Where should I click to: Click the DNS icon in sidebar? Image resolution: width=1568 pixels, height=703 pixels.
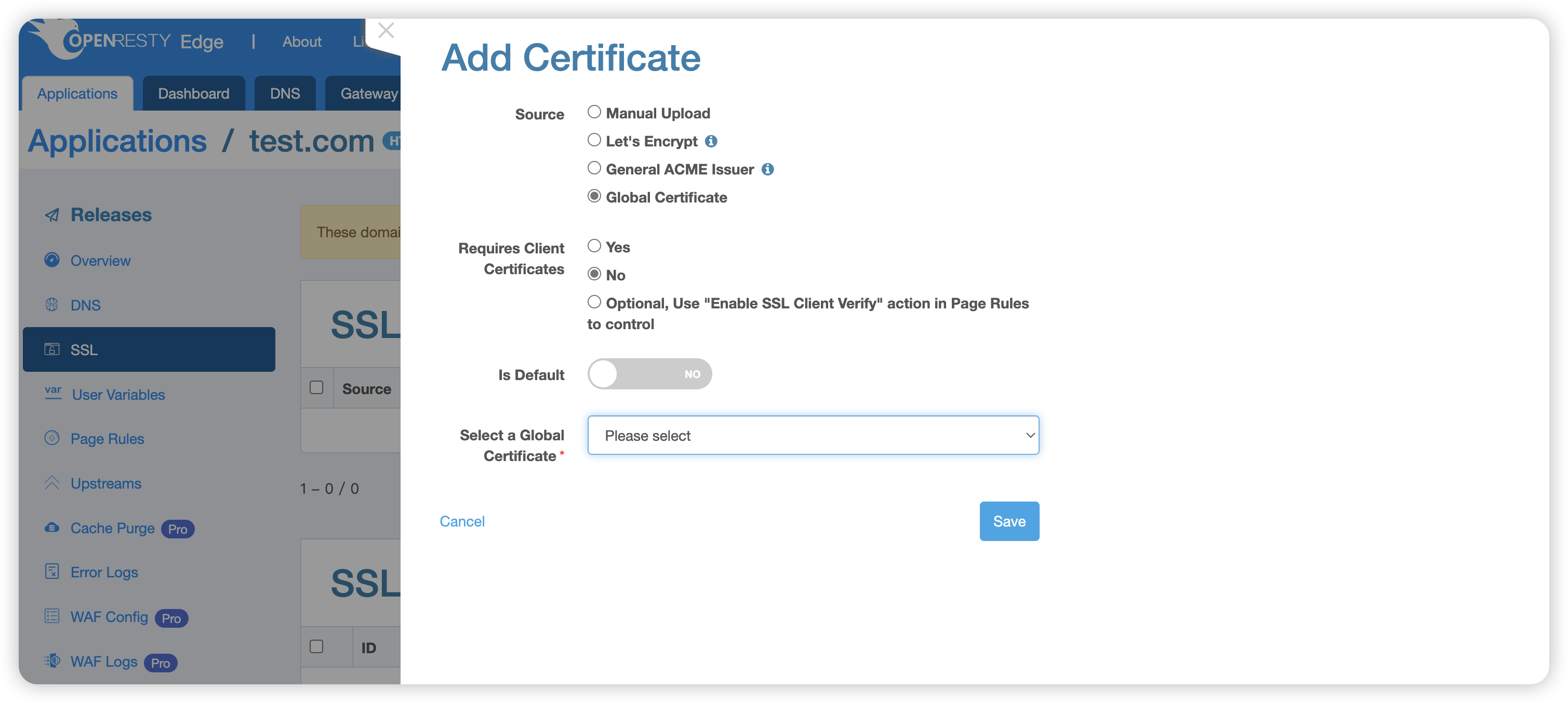pyautogui.click(x=53, y=305)
